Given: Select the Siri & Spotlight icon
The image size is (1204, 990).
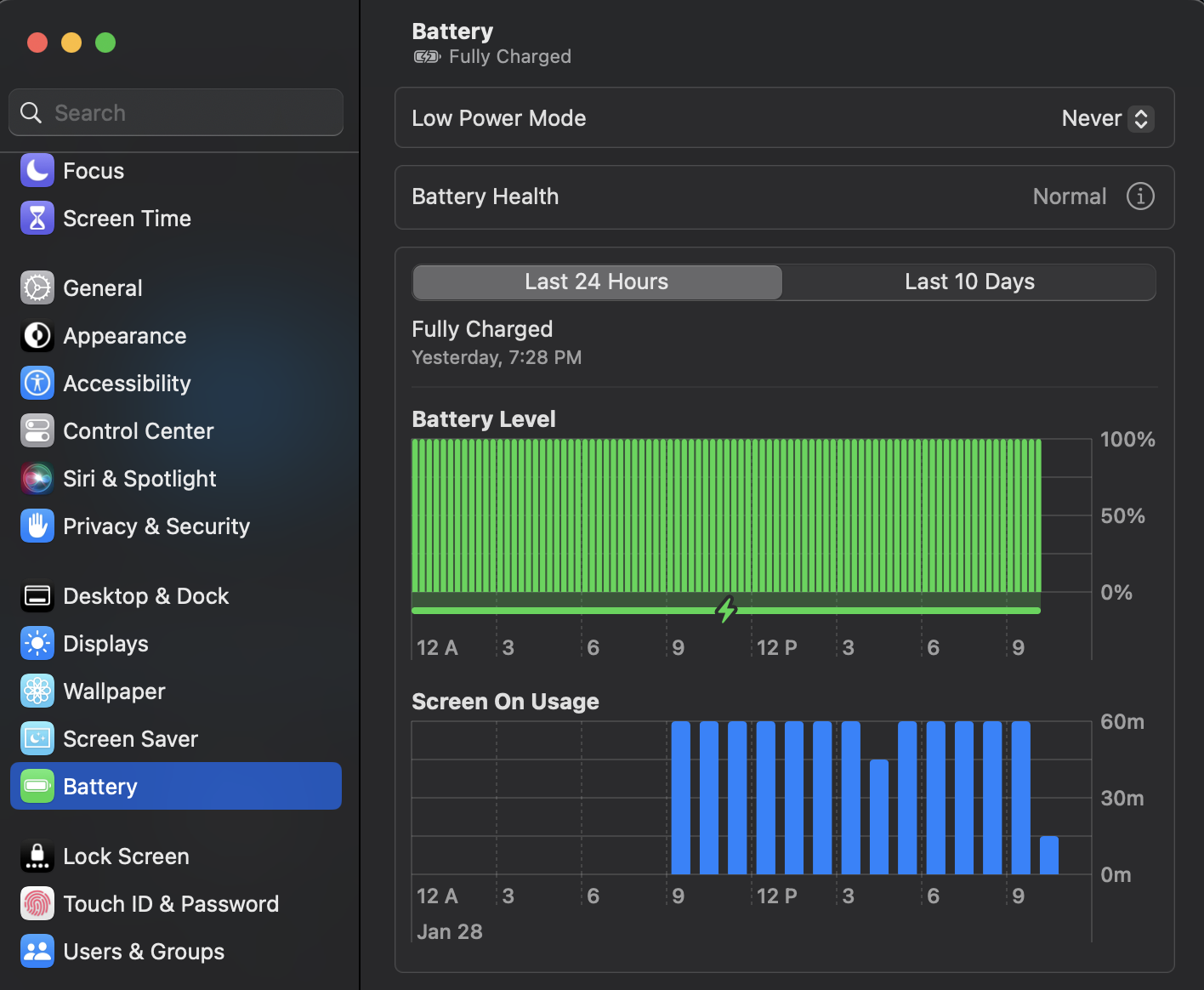Looking at the screenshot, I should click(37, 479).
